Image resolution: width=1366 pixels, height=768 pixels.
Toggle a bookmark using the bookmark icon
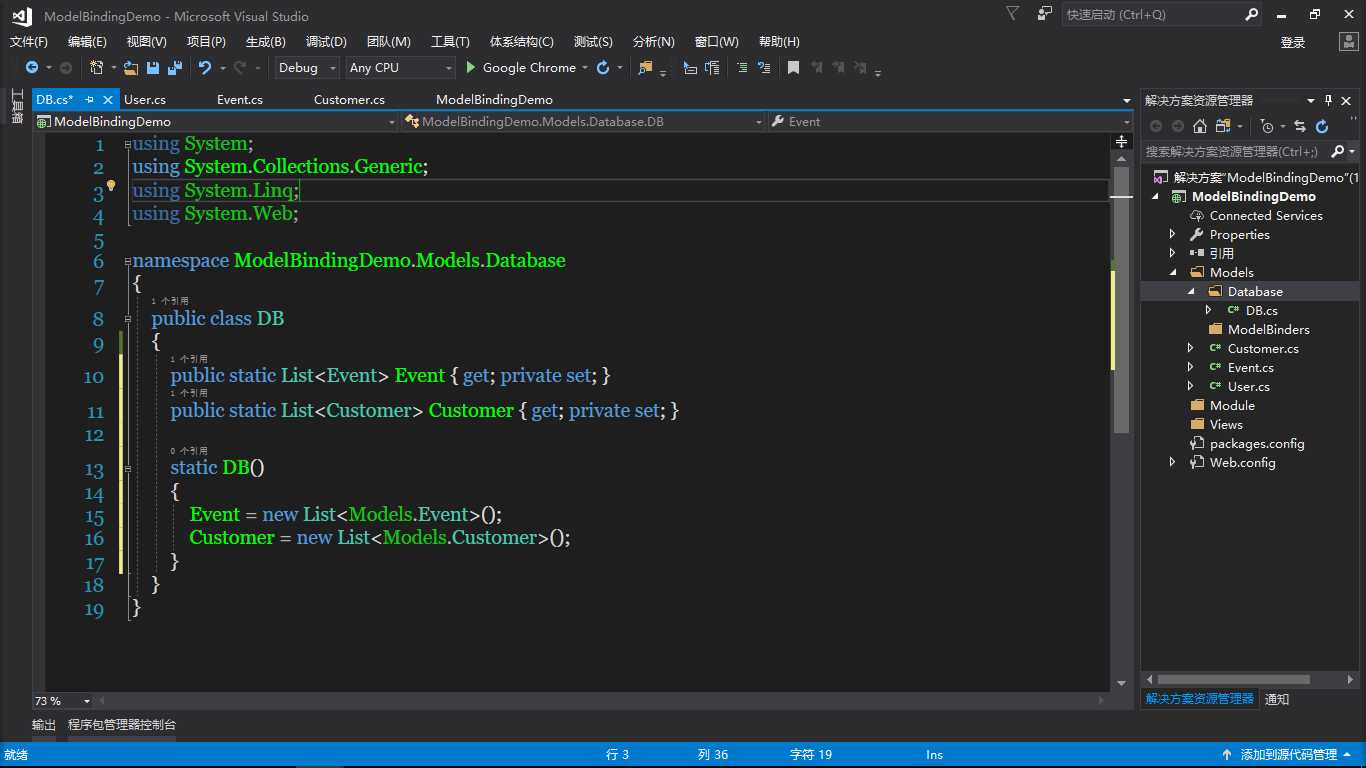tap(793, 68)
